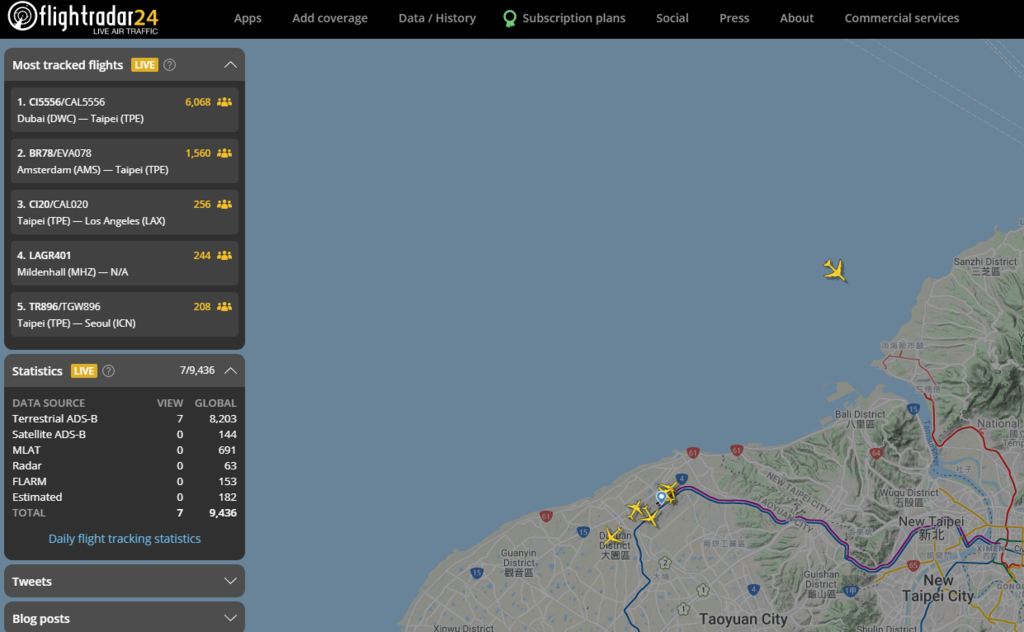
Task: Click help icon beside Most tracked flights
Action: pos(170,65)
